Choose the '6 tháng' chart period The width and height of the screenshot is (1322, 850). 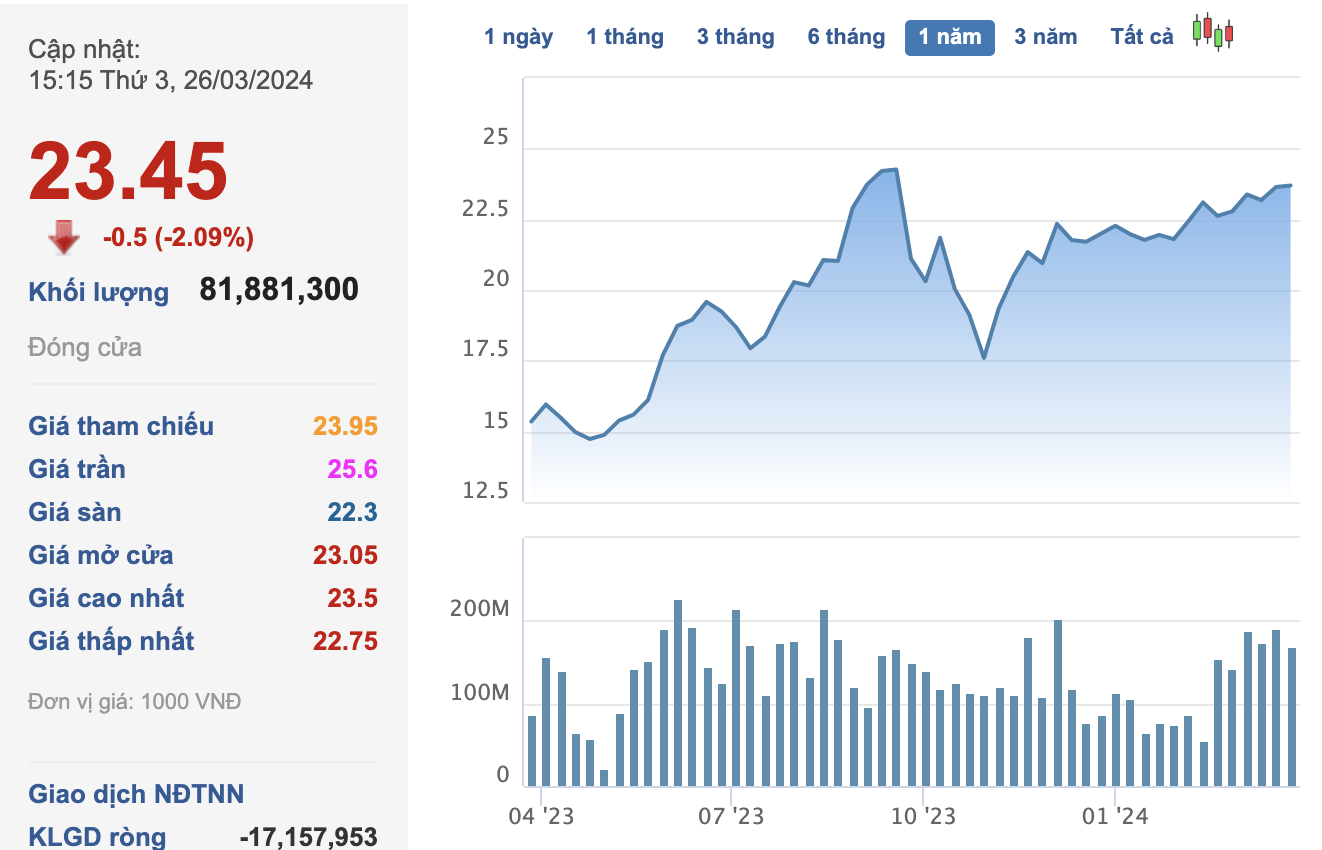coord(846,37)
